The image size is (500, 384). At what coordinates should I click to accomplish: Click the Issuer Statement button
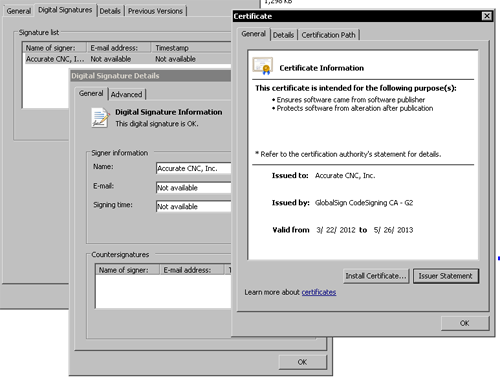[x=446, y=276]
